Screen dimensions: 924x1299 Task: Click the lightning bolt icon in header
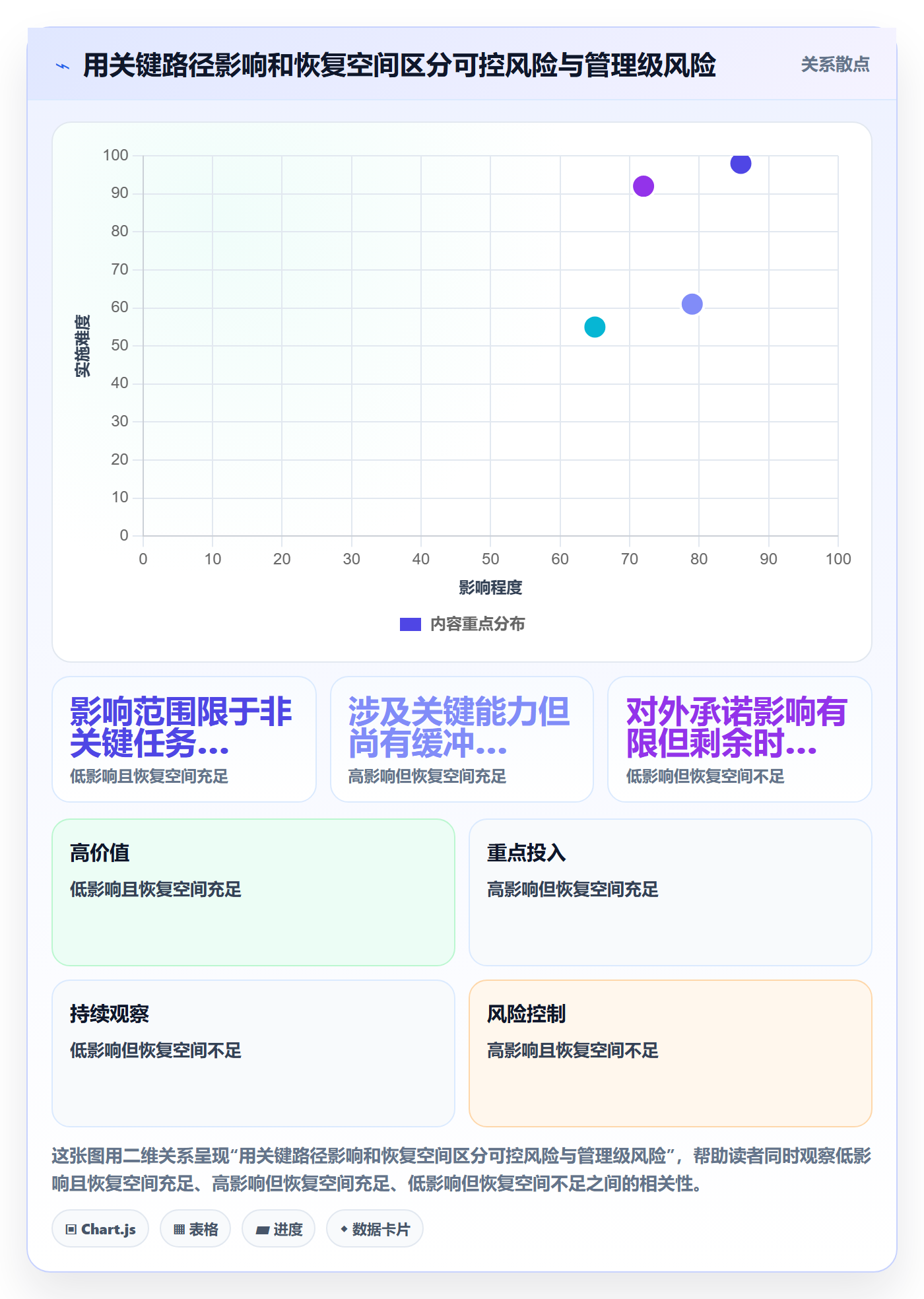pos(63,66)
